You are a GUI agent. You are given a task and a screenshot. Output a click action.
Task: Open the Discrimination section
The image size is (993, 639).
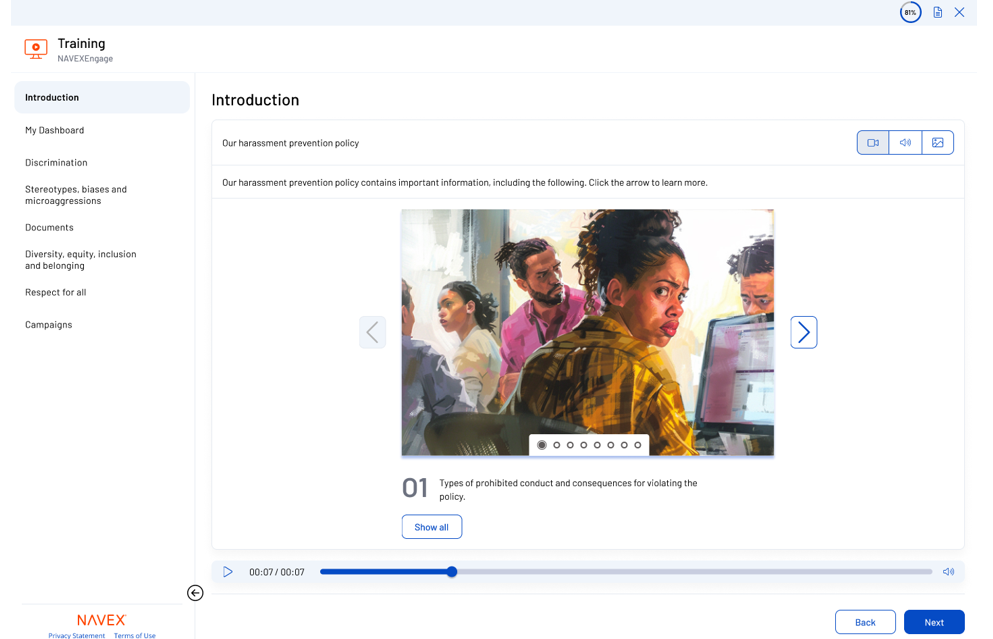(56, 163)
